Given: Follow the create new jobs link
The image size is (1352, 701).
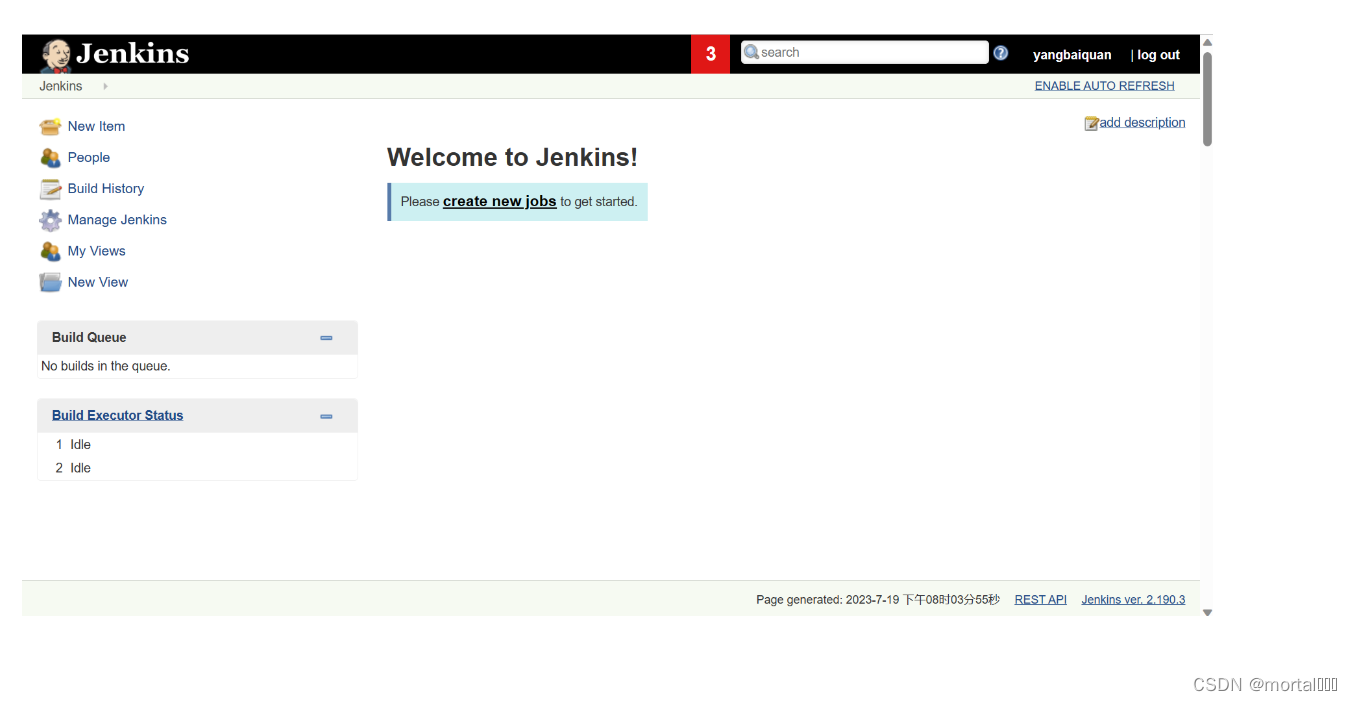Looking at the screenshot, I should pos(499,201).
